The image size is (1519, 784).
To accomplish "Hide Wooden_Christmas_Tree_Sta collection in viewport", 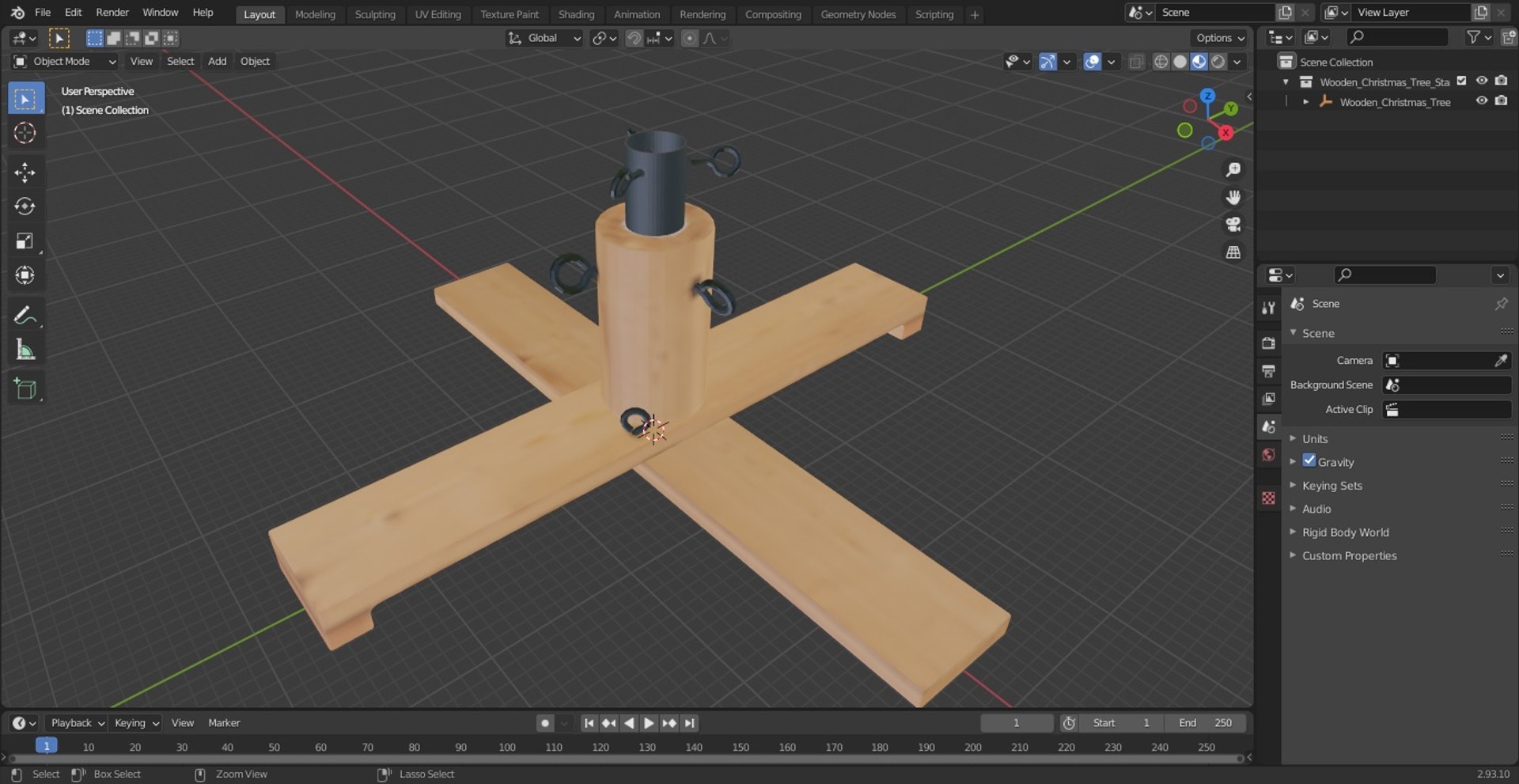I will (x=1482, y=81).
